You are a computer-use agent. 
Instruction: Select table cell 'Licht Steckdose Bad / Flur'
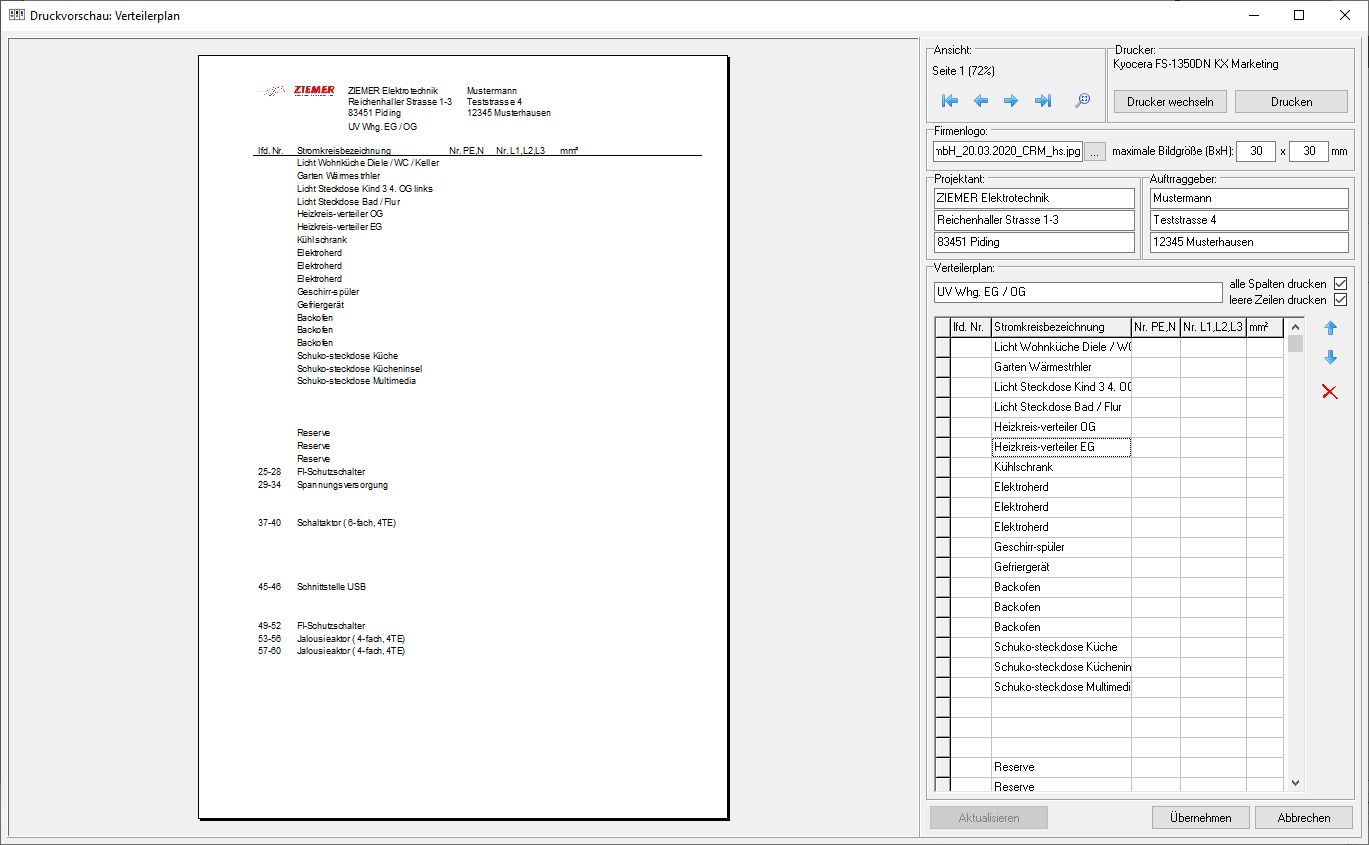[x=1061, y=407]
